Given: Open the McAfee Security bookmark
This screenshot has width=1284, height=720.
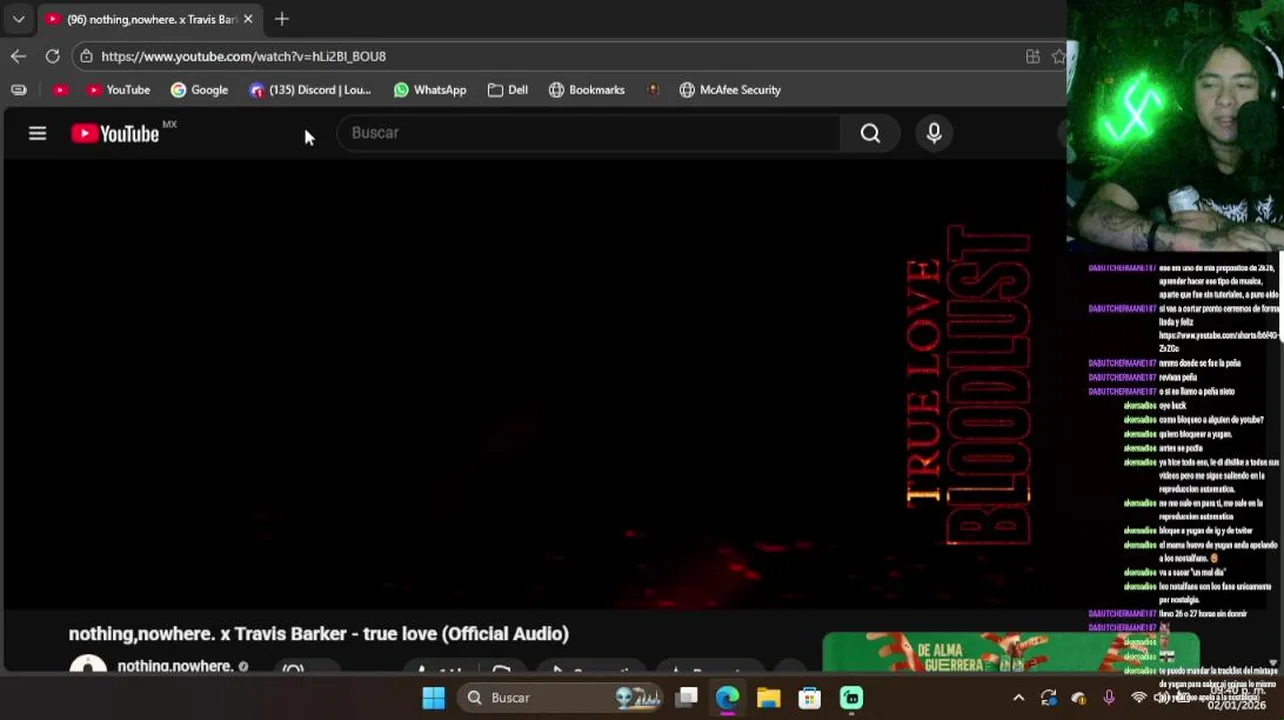Looking at the screenshot, I should pos(730,90).
